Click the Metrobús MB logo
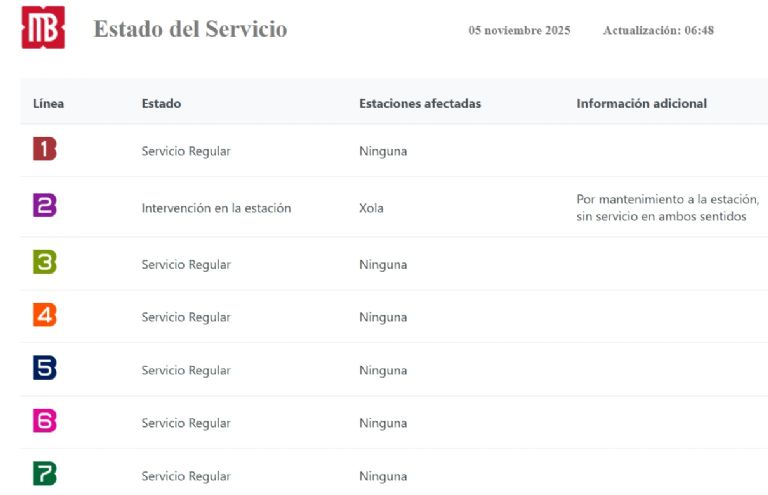This screenshot has height=495, width=768. 43,28
